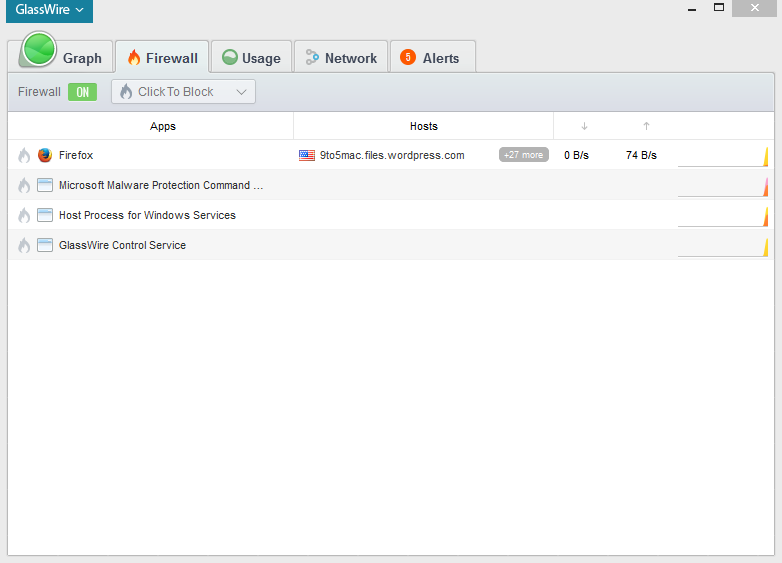Click Microsoft Malware Protection's mini traffic graph

pyautogui.click(x=723, y=187)
